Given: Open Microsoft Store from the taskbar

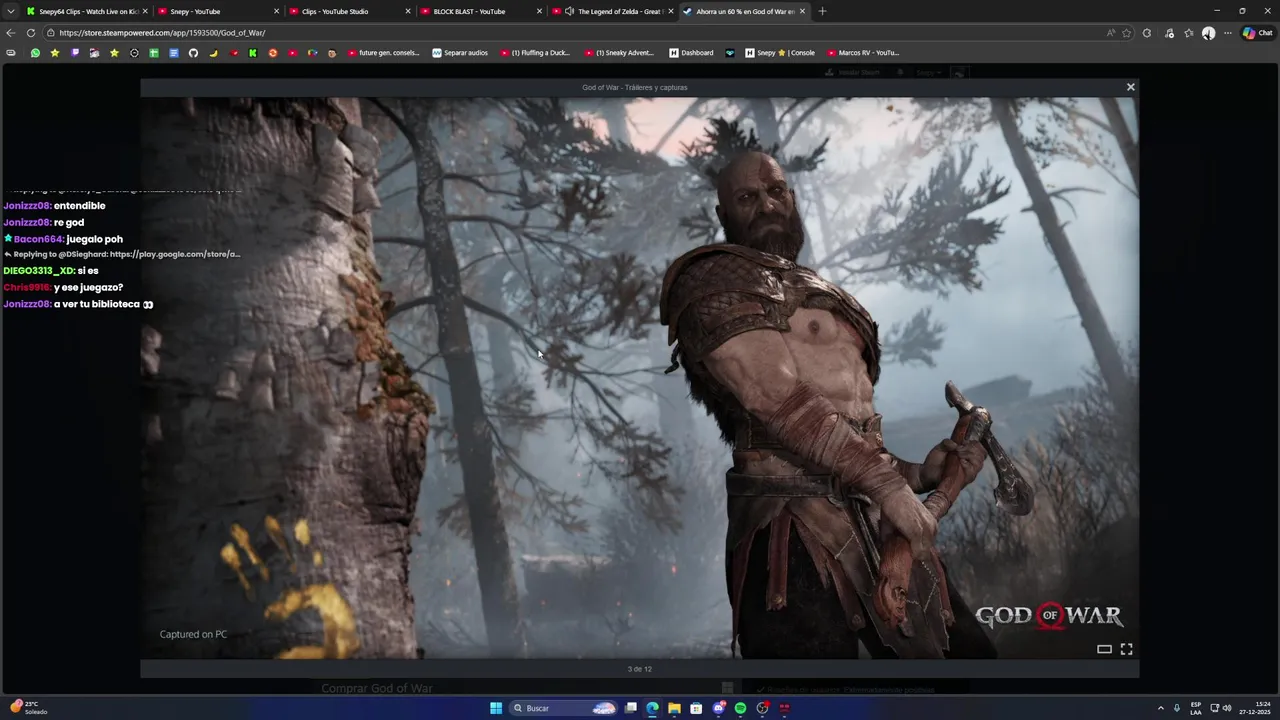Looking at the screenshot, I should click(x=696, y=708).
